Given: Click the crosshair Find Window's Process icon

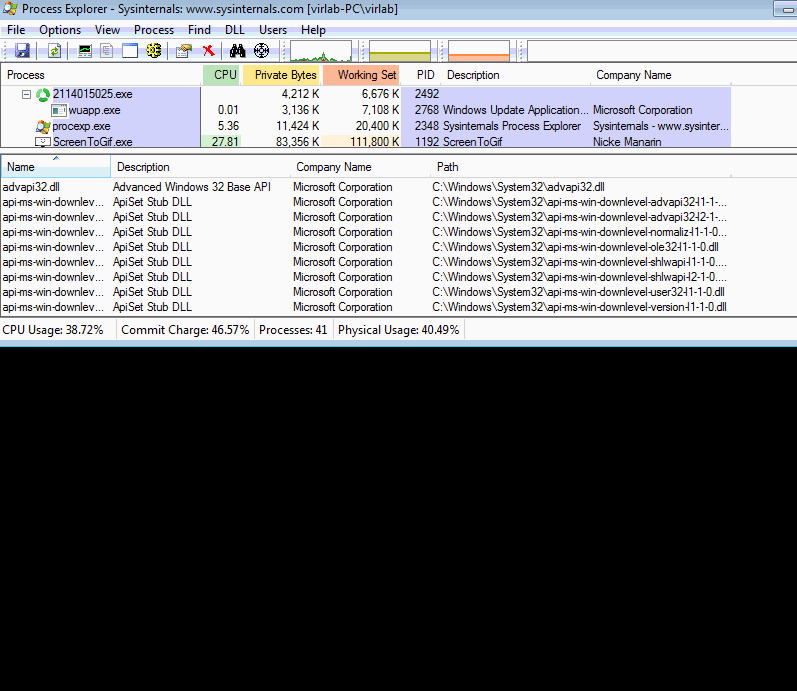Looking at the screenshot, I should coord(261,50).
